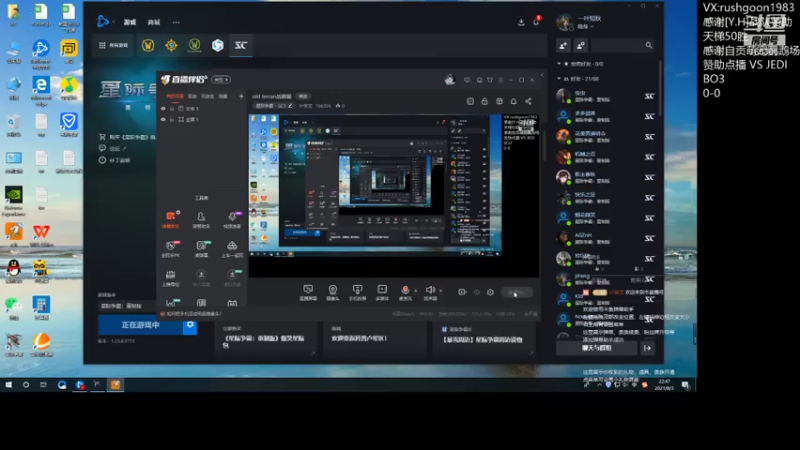Open the Windows Start menu
Screen dimensions: 800x450
[9, 385]
